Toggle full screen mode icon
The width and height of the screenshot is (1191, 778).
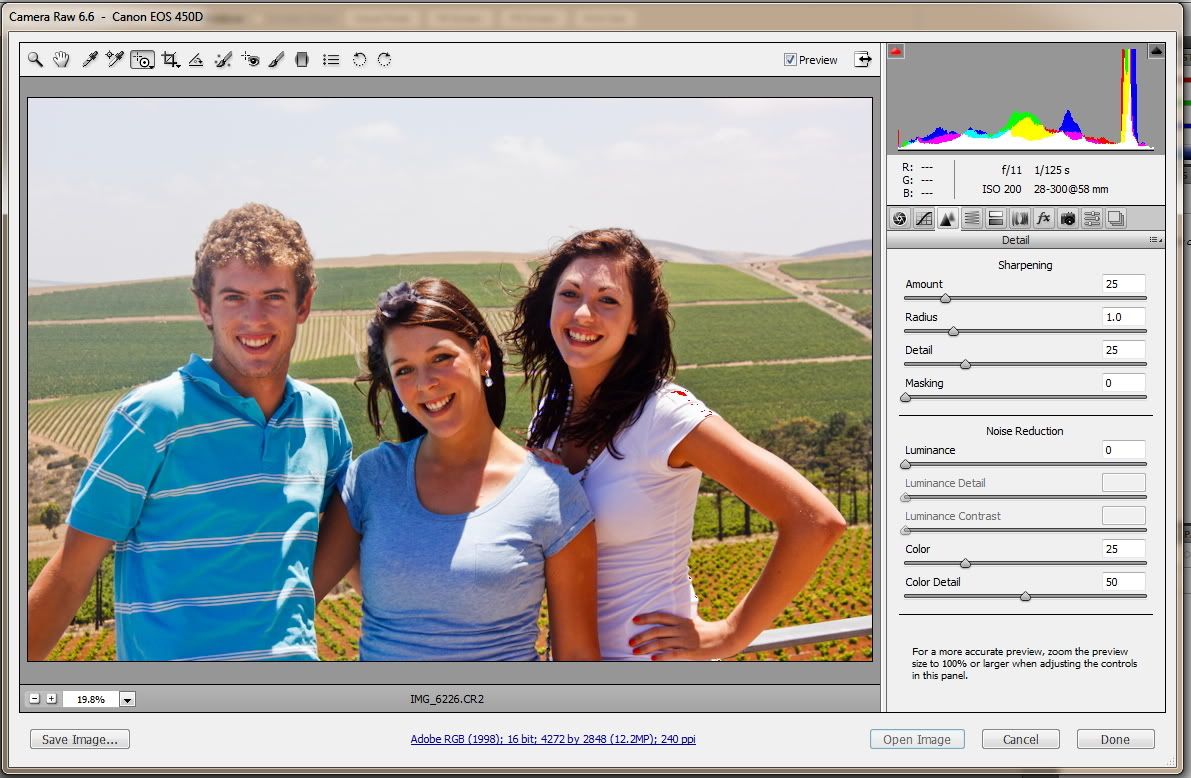863,60
